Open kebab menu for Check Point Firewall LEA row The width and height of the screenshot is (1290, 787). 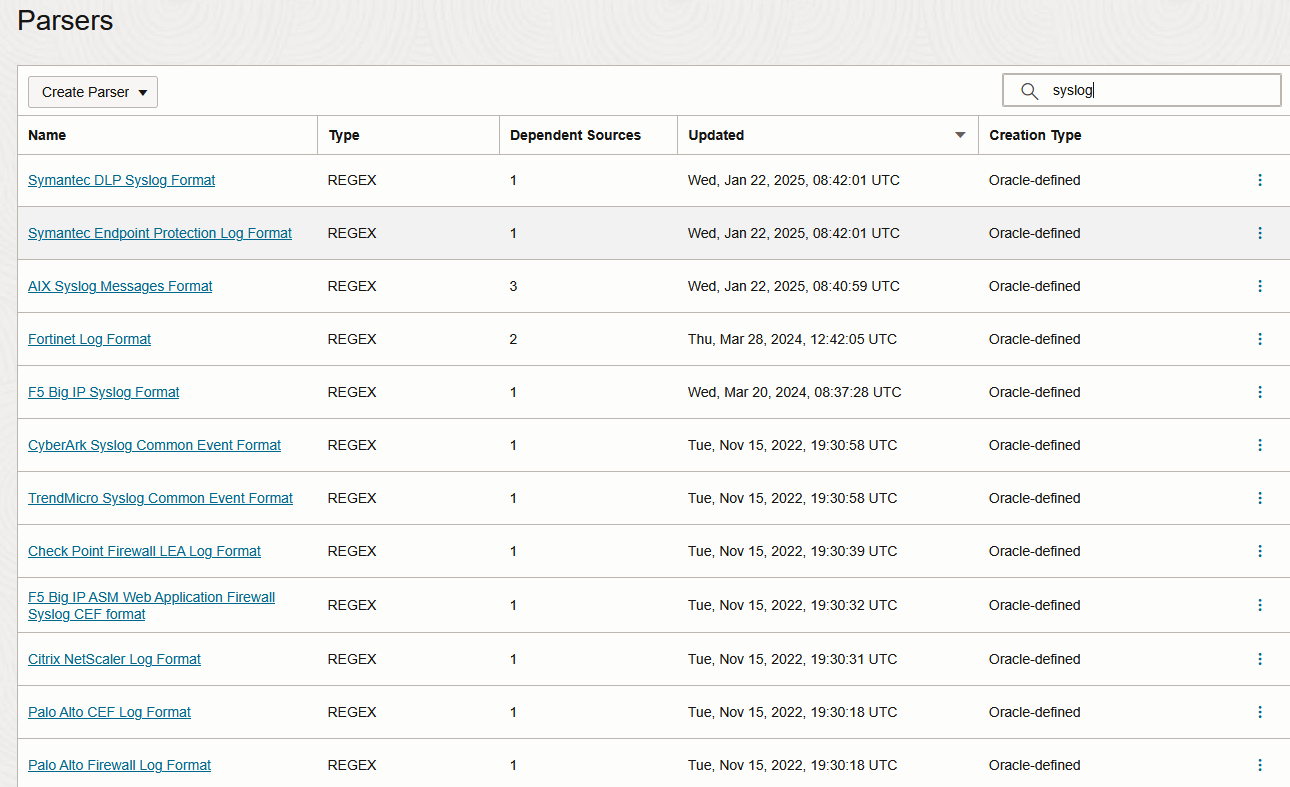pos(1259,551)
